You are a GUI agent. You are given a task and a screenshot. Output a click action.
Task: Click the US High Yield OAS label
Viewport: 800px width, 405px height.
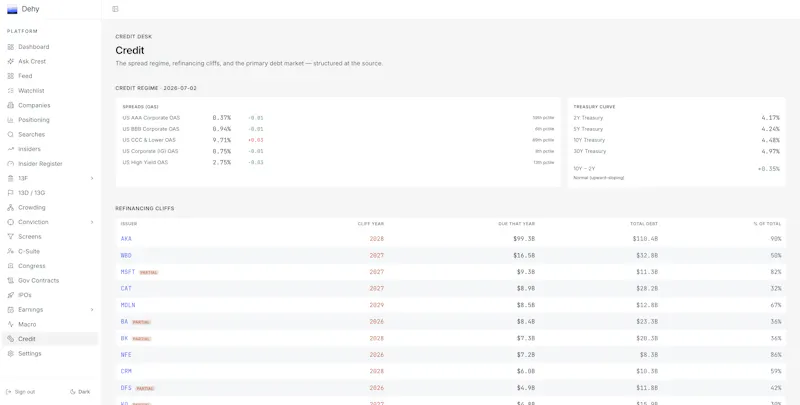click(x=145, y=162)
